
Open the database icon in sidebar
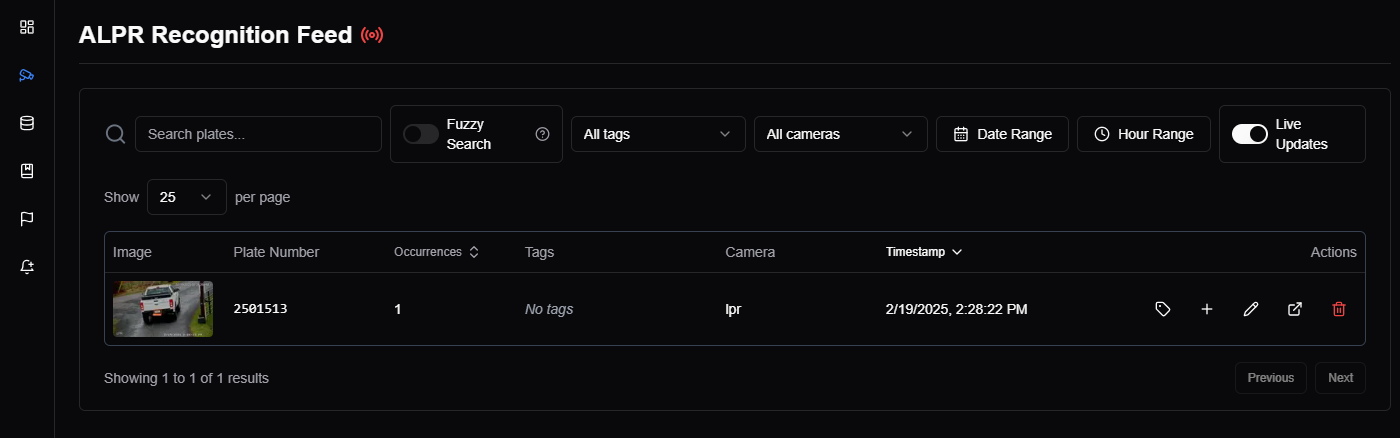point(27,123)
